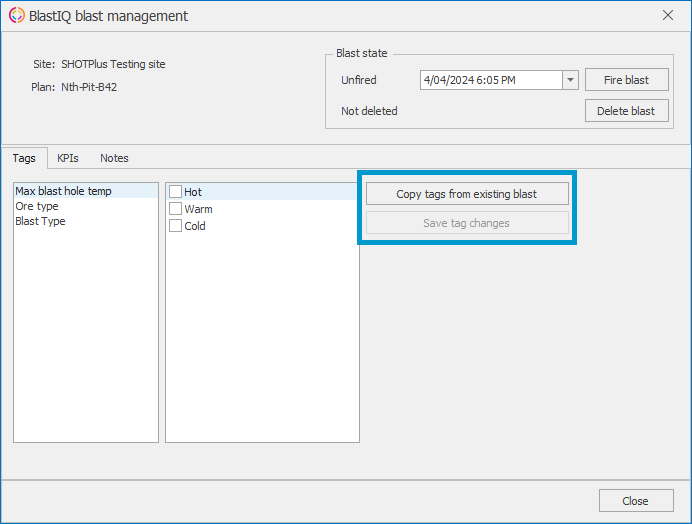This screenshot has width=692, height=524.
Task: Switch to the Notes tab
Action: pyautogui.click(x=114, y=158)
